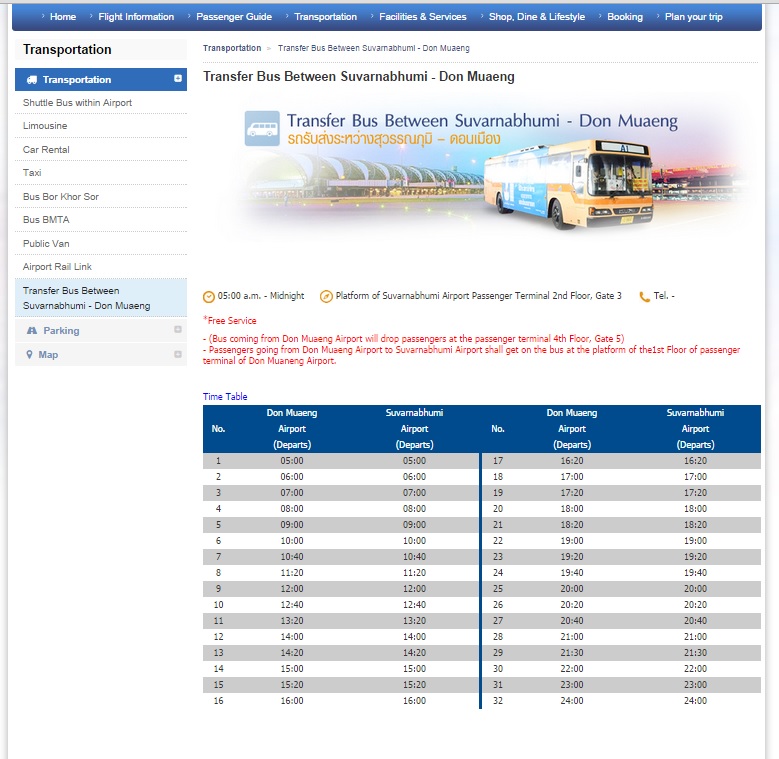779x759 pixels.
Task: Click the *Free Service note
Action: click(230, 320)
